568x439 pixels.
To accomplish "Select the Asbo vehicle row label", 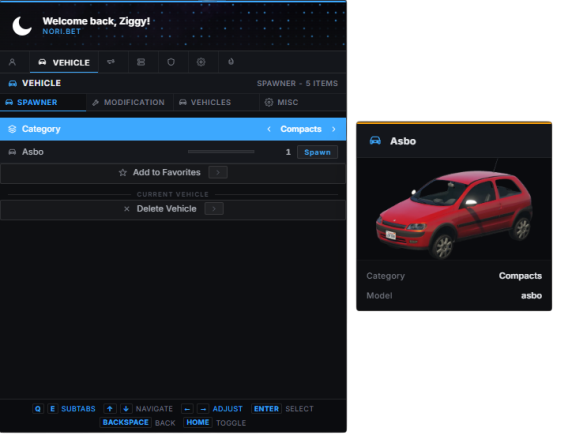I will [33, 152].
